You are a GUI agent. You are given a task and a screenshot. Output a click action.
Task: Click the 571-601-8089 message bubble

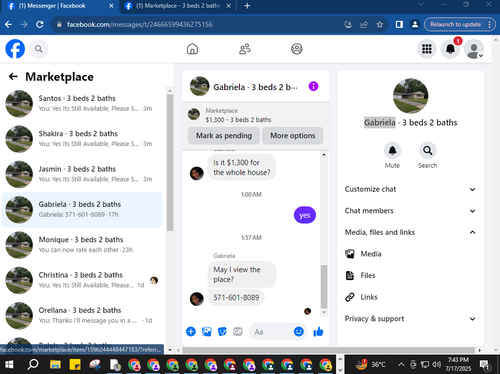pos(236,297)
